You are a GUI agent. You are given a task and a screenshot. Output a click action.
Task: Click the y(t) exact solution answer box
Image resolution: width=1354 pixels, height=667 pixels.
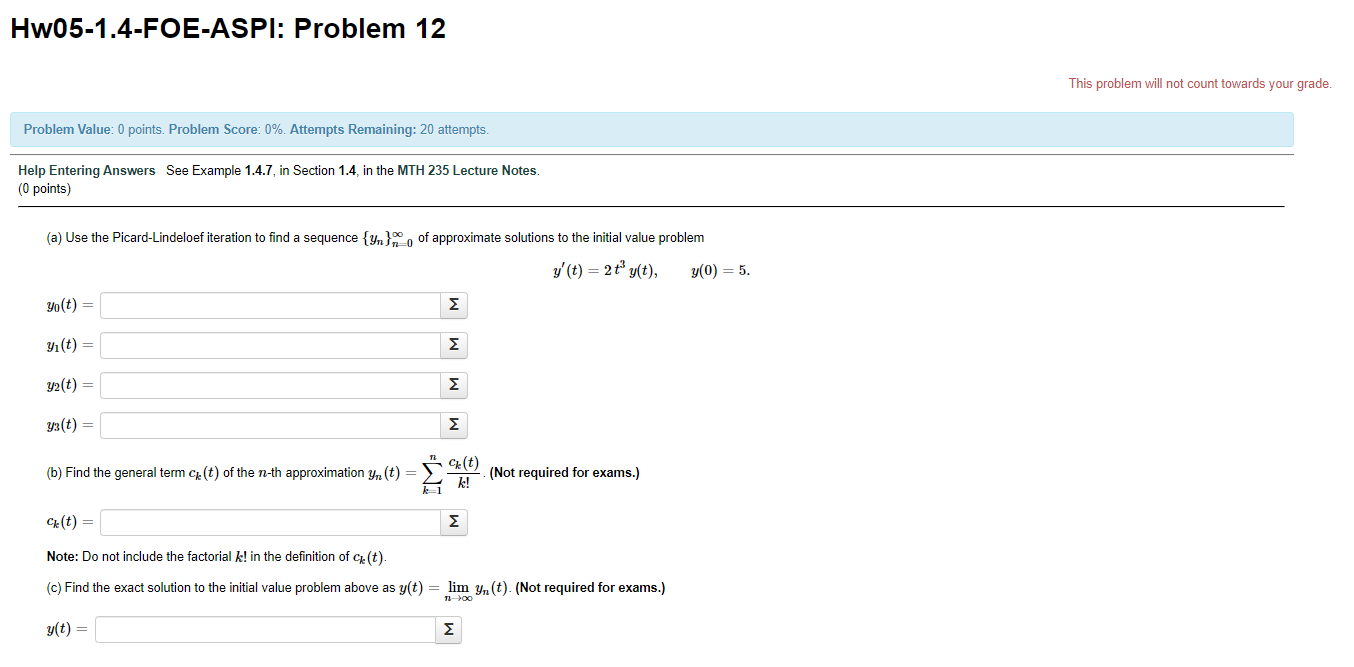click(264, 629)
